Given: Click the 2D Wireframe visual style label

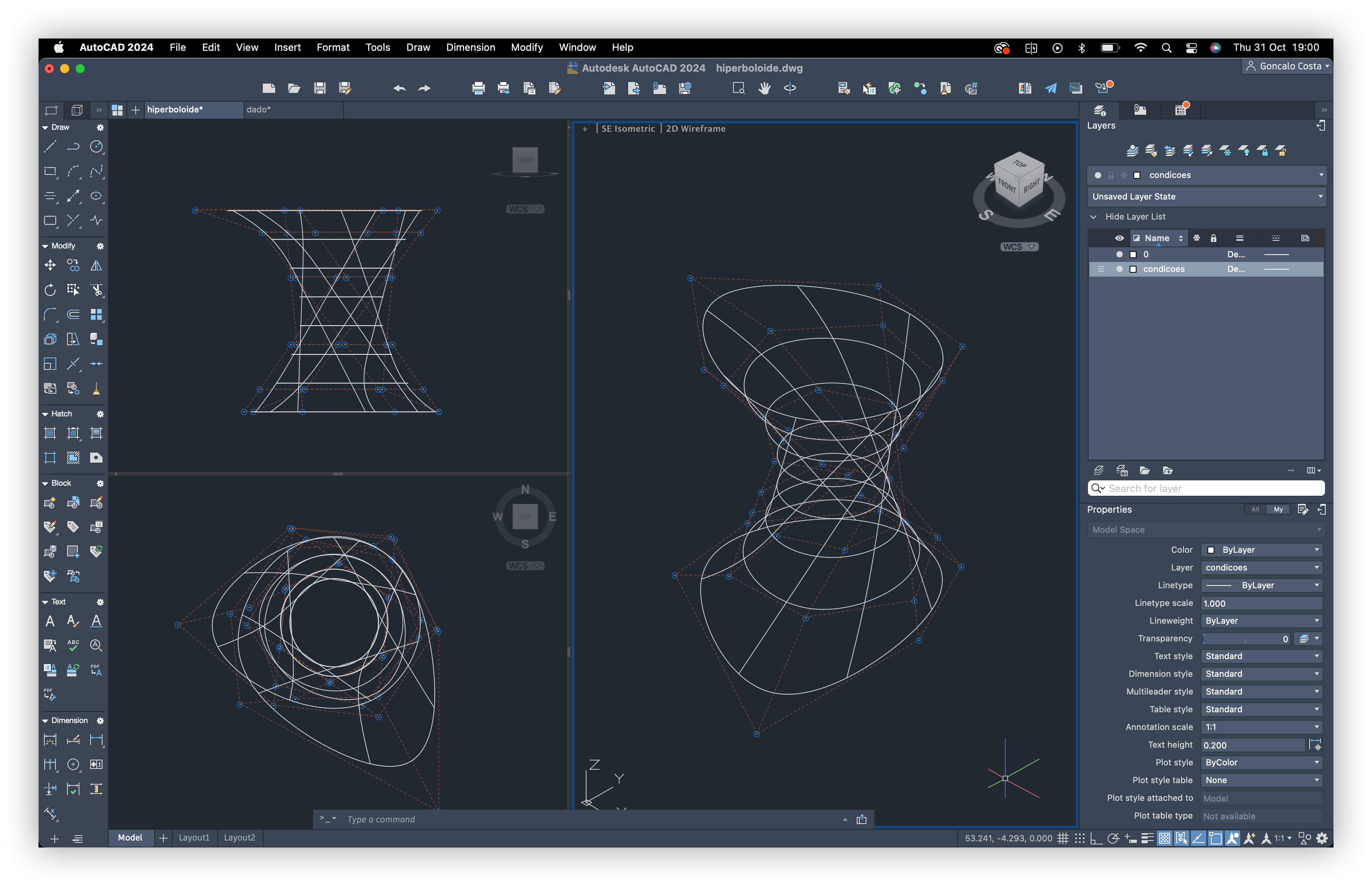Looking at the screenshot, I should coord(695,129).
